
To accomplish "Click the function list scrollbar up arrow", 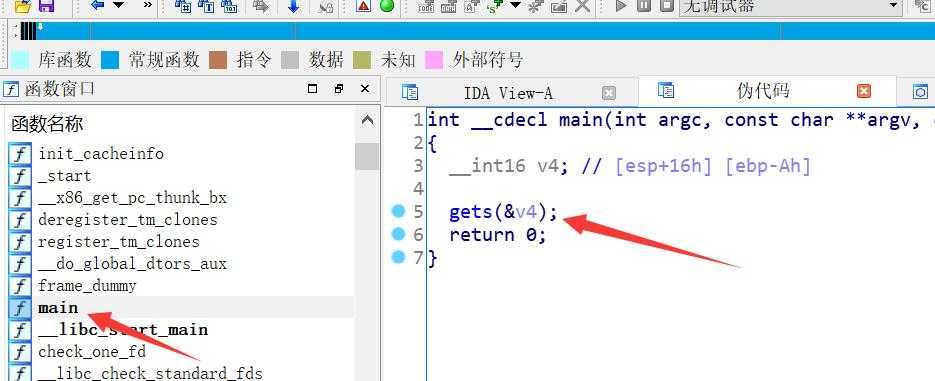I will (x=368, y=121).
